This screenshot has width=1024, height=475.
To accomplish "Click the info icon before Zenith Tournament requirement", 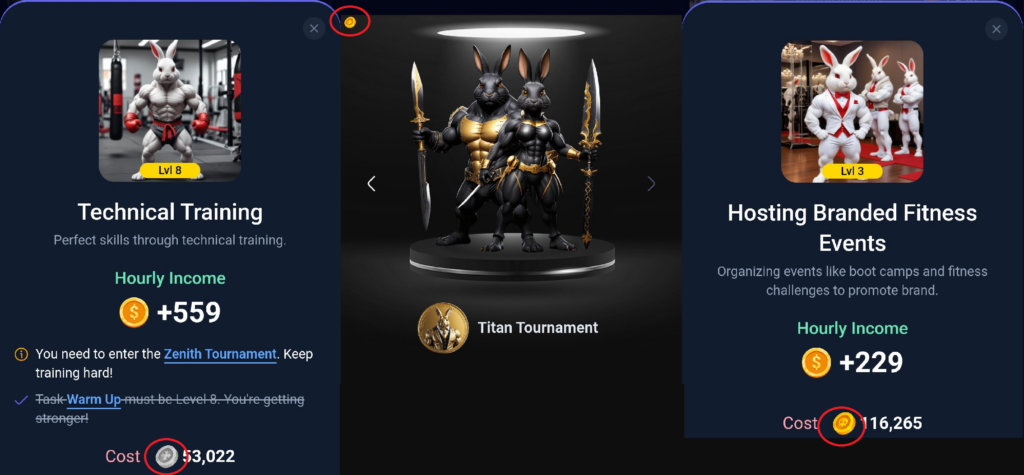I will pyautogui.click(x=21, y=354).
